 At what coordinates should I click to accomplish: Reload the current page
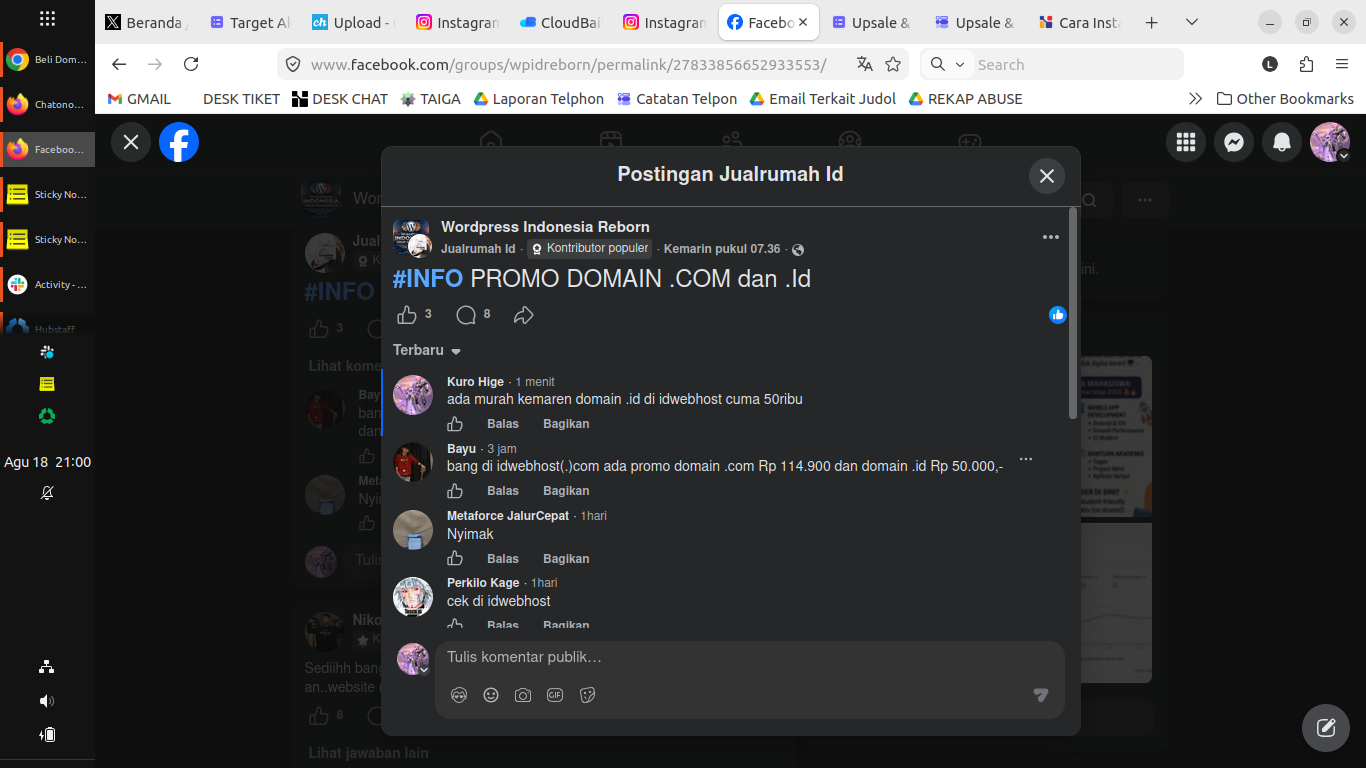191,64
